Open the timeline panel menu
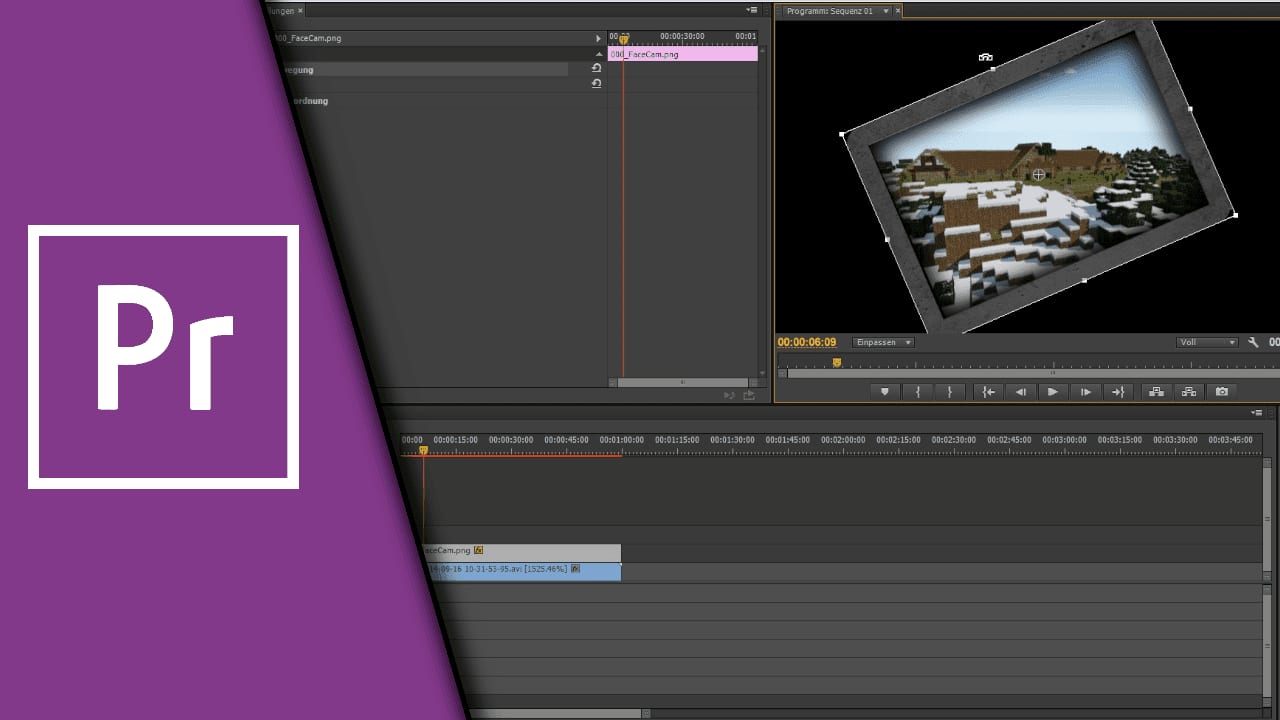The height and width of the screenshot is (720, 1280). pyautogui.click(x=1257, y=412)
